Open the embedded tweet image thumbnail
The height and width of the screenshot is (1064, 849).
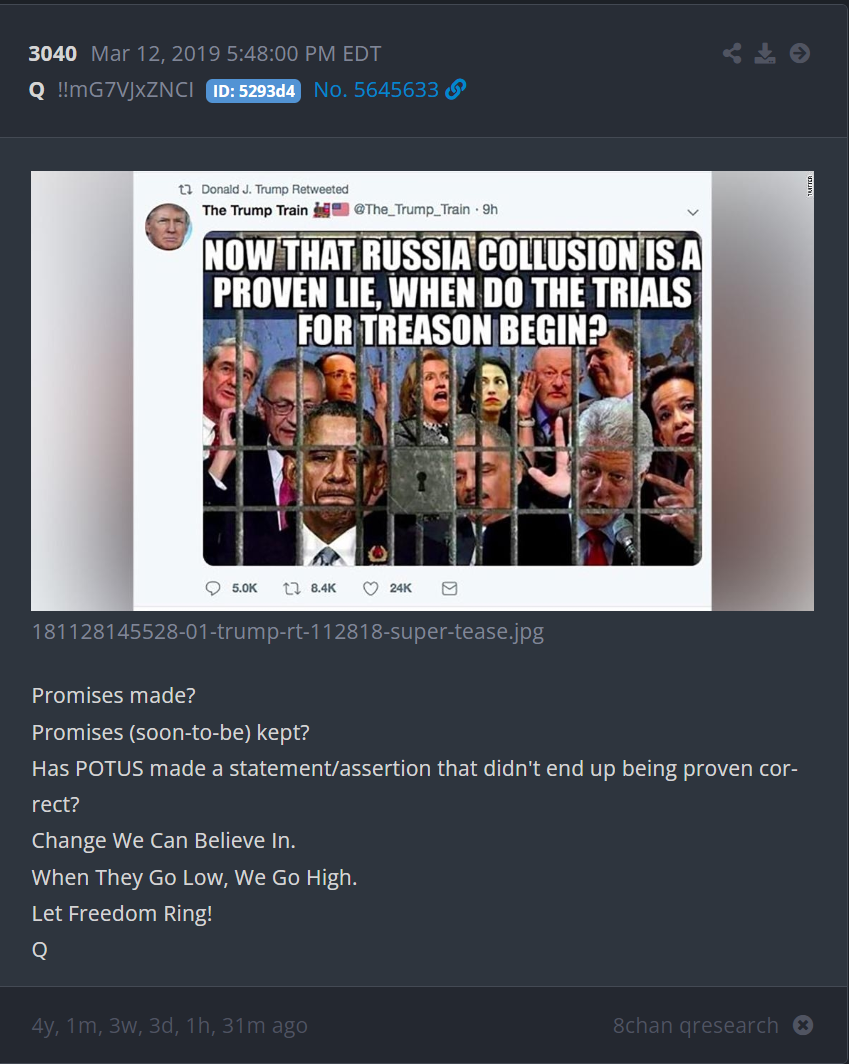(x=422, y=391)
